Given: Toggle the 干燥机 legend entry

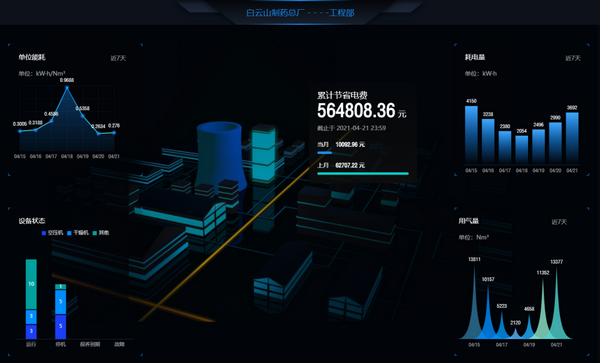Looking at the screenshot, I should coord(78,233).
